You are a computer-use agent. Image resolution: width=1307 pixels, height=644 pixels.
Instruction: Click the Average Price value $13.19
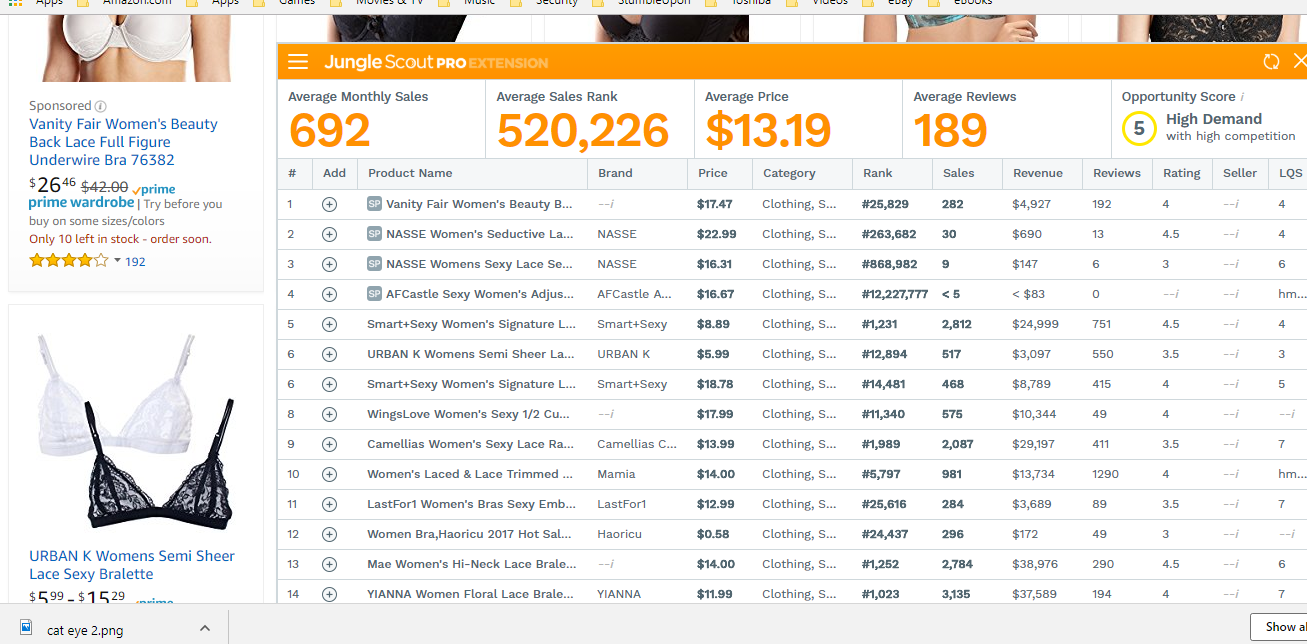click(x=768, y=131)
